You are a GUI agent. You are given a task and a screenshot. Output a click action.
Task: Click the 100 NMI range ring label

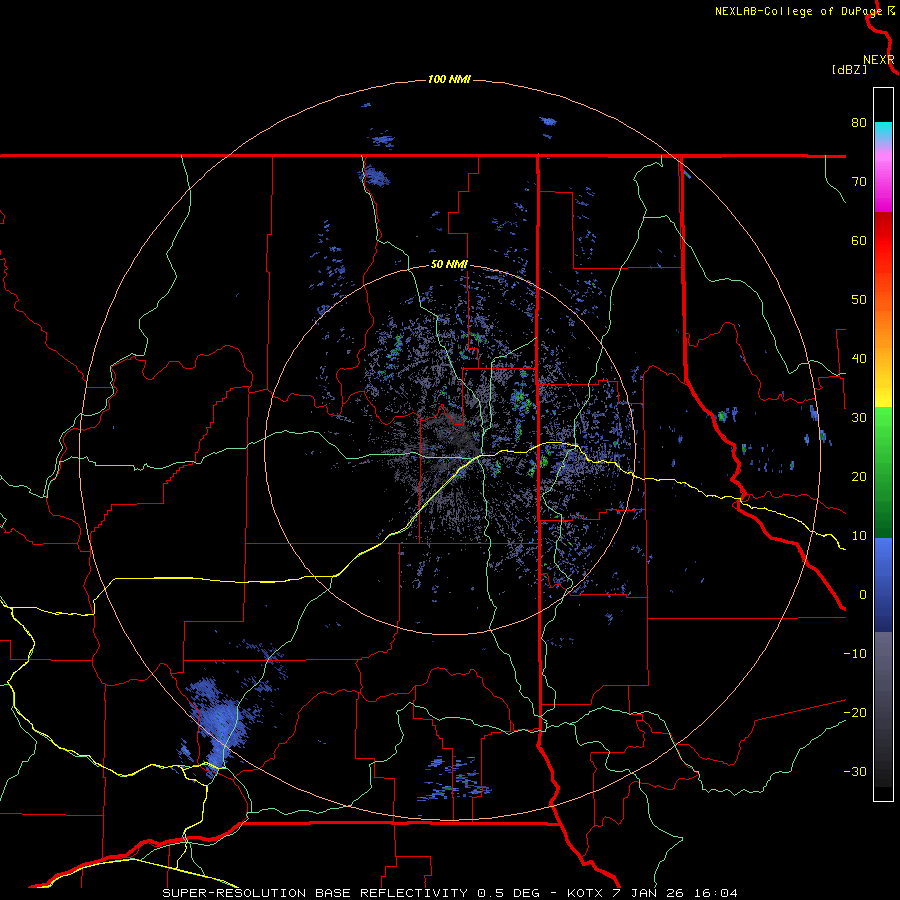tap(449, 79)
